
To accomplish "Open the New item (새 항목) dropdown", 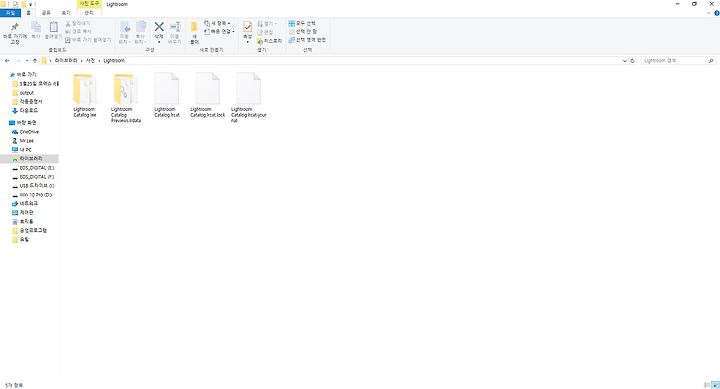I will [x=217, y=23].
